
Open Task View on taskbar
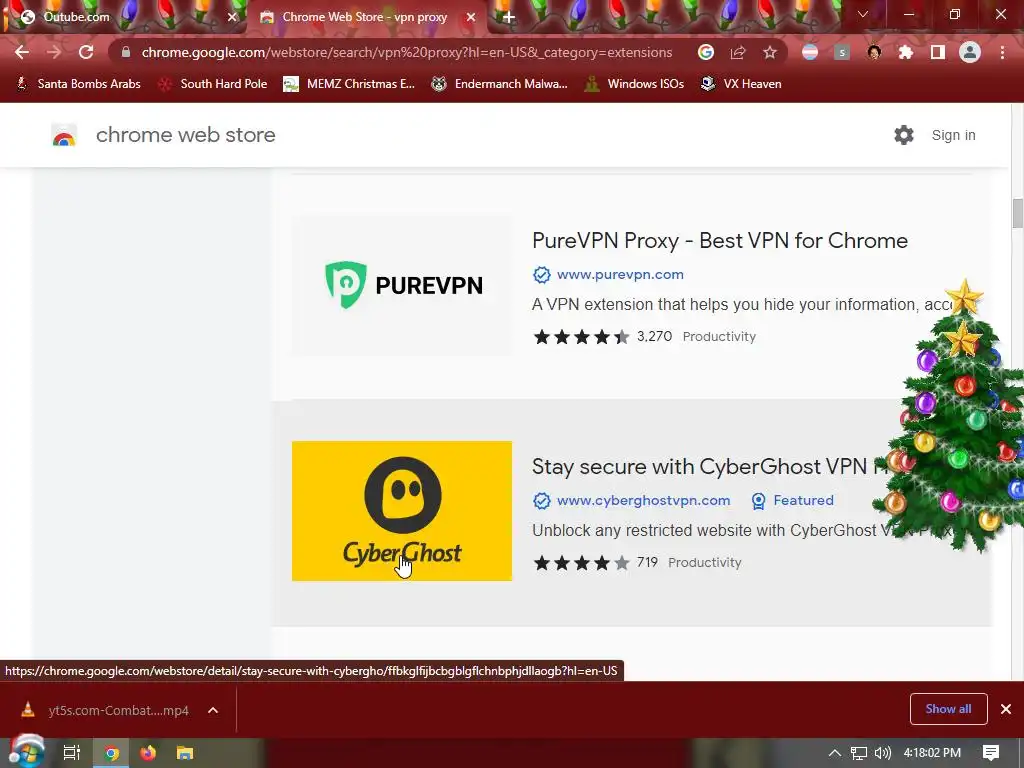71,753
